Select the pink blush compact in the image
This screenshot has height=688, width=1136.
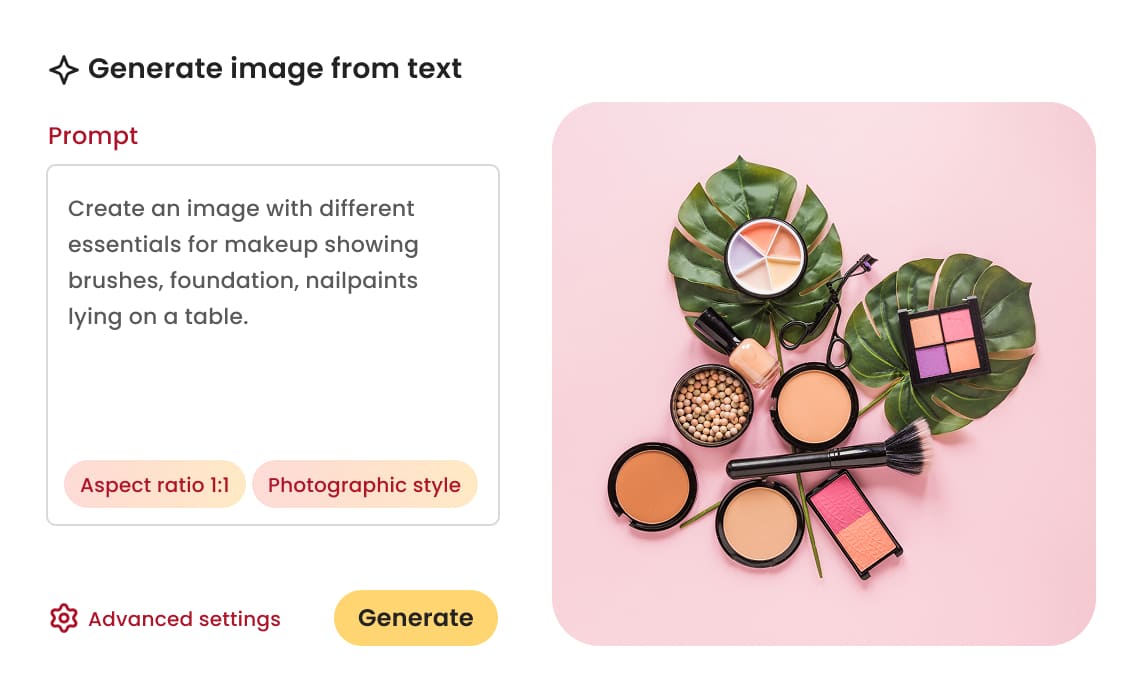point(853,522)
